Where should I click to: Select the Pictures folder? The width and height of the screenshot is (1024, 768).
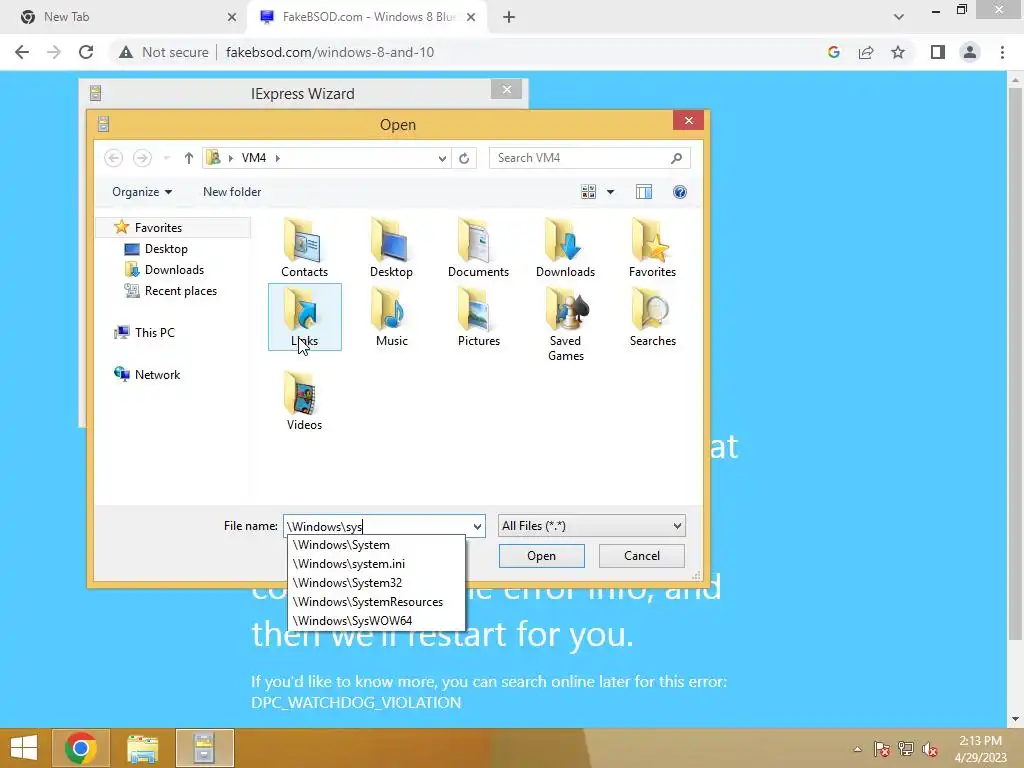(x=478, y=317)
